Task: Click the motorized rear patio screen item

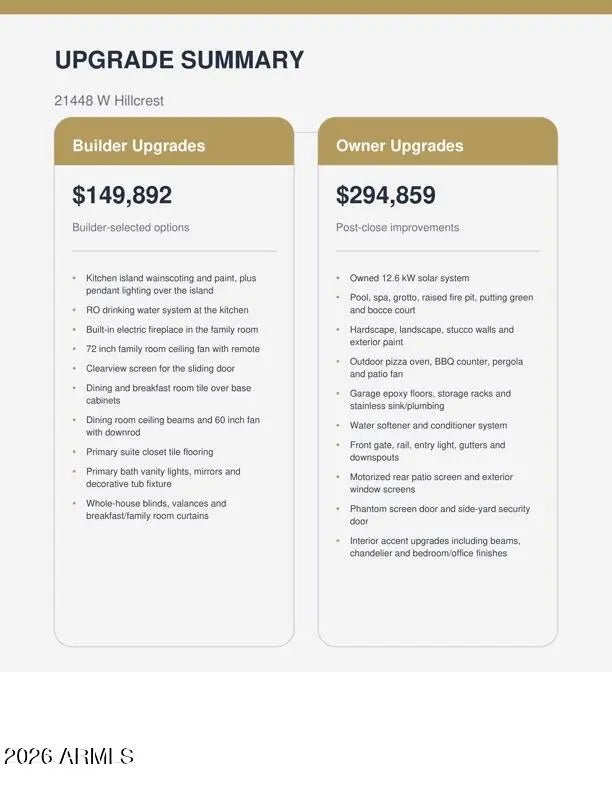Action: 431,483
